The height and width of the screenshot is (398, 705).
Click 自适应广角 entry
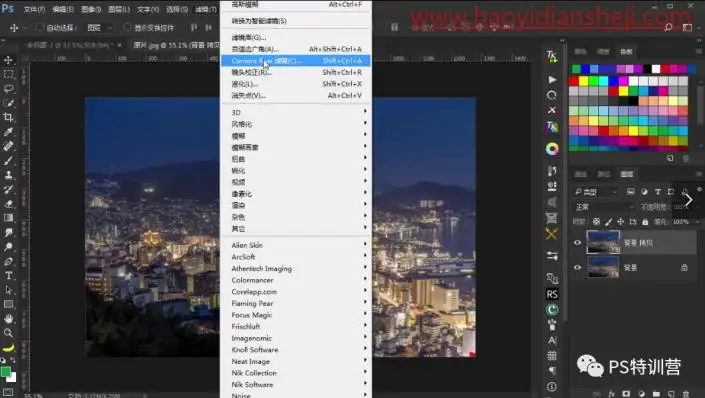click(296, 49)
